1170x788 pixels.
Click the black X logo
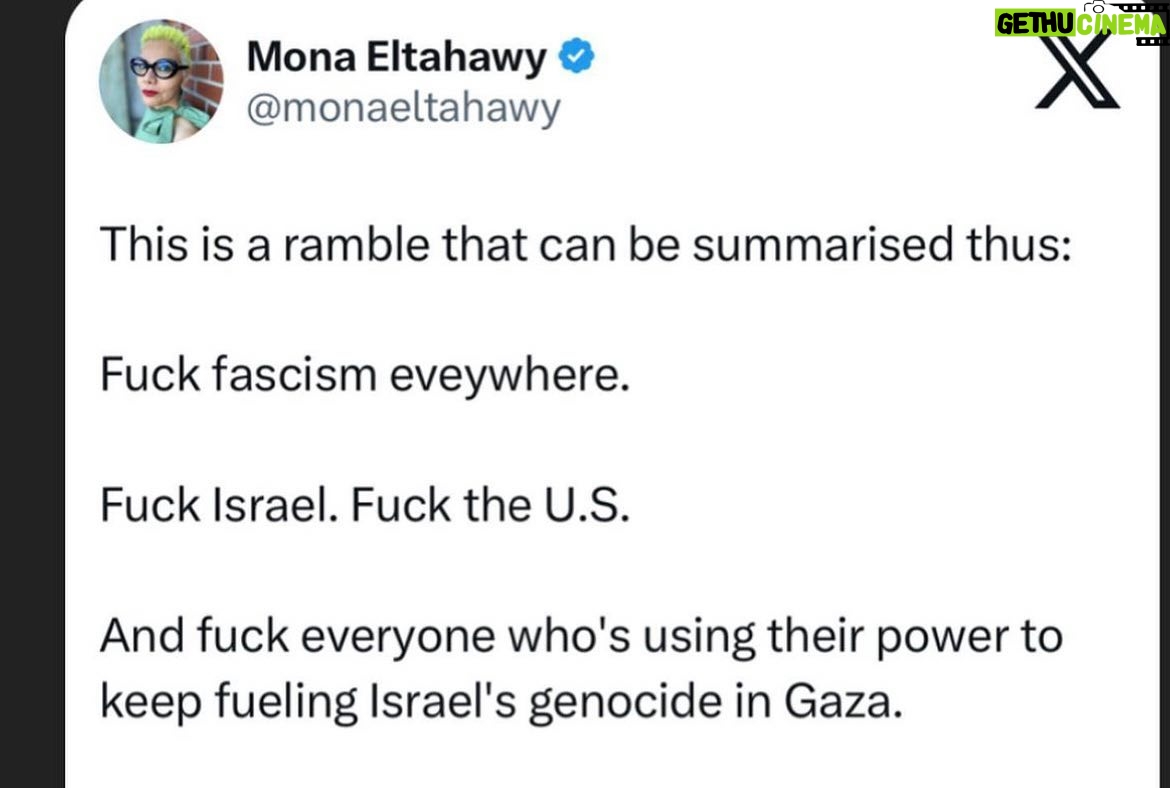click(x=1078, y=71)
